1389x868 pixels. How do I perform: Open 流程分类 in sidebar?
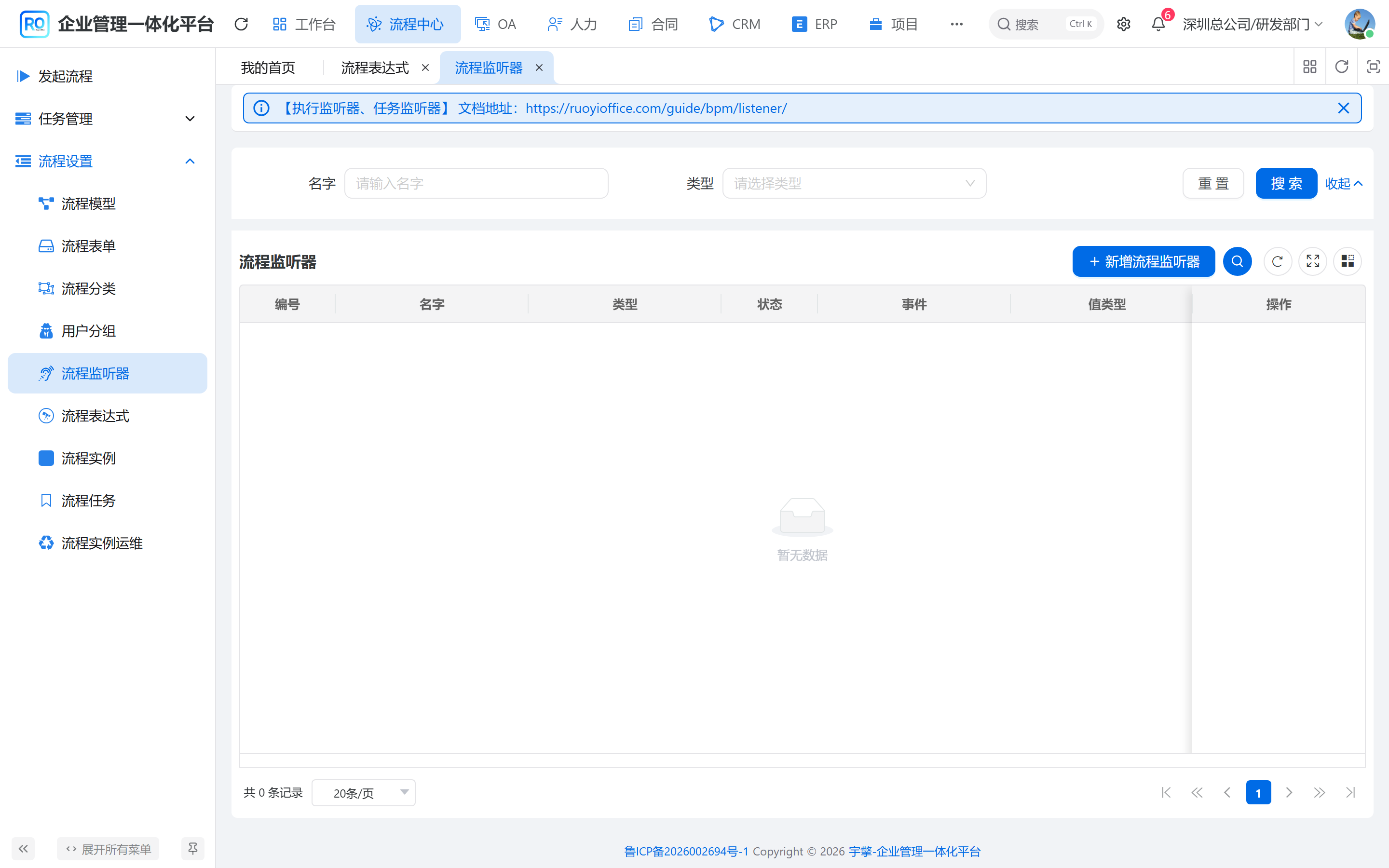pos(108,289)
